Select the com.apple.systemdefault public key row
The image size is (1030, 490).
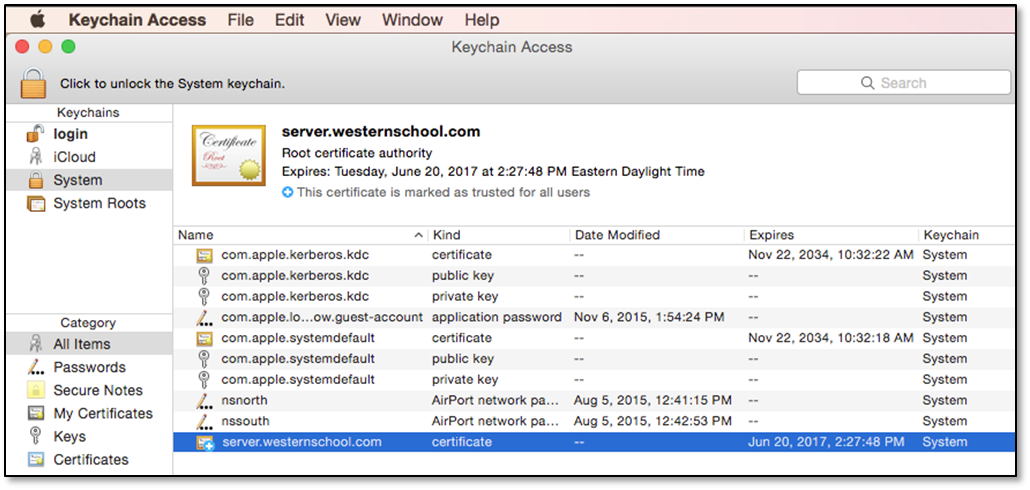[594, 359]
